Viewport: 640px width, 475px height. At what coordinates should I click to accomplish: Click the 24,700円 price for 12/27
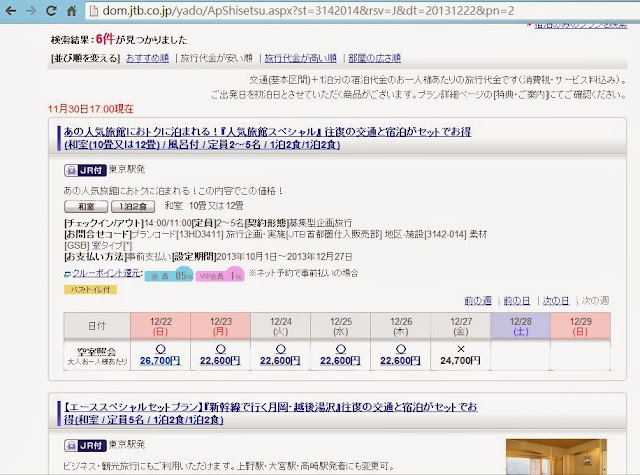(x=460, y=361)
